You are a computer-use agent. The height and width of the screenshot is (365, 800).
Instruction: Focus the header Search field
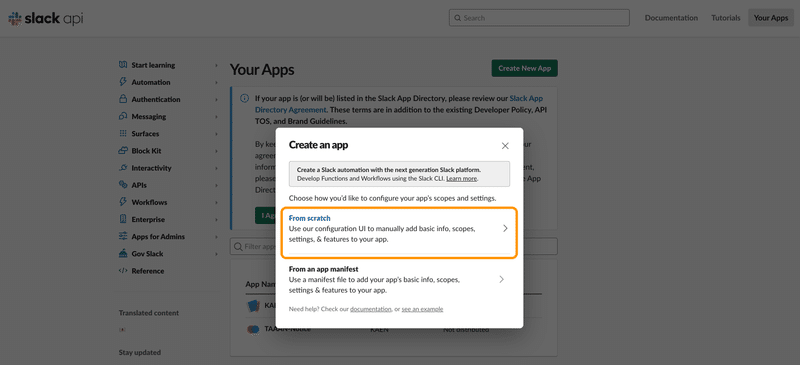tap(539, 18)
